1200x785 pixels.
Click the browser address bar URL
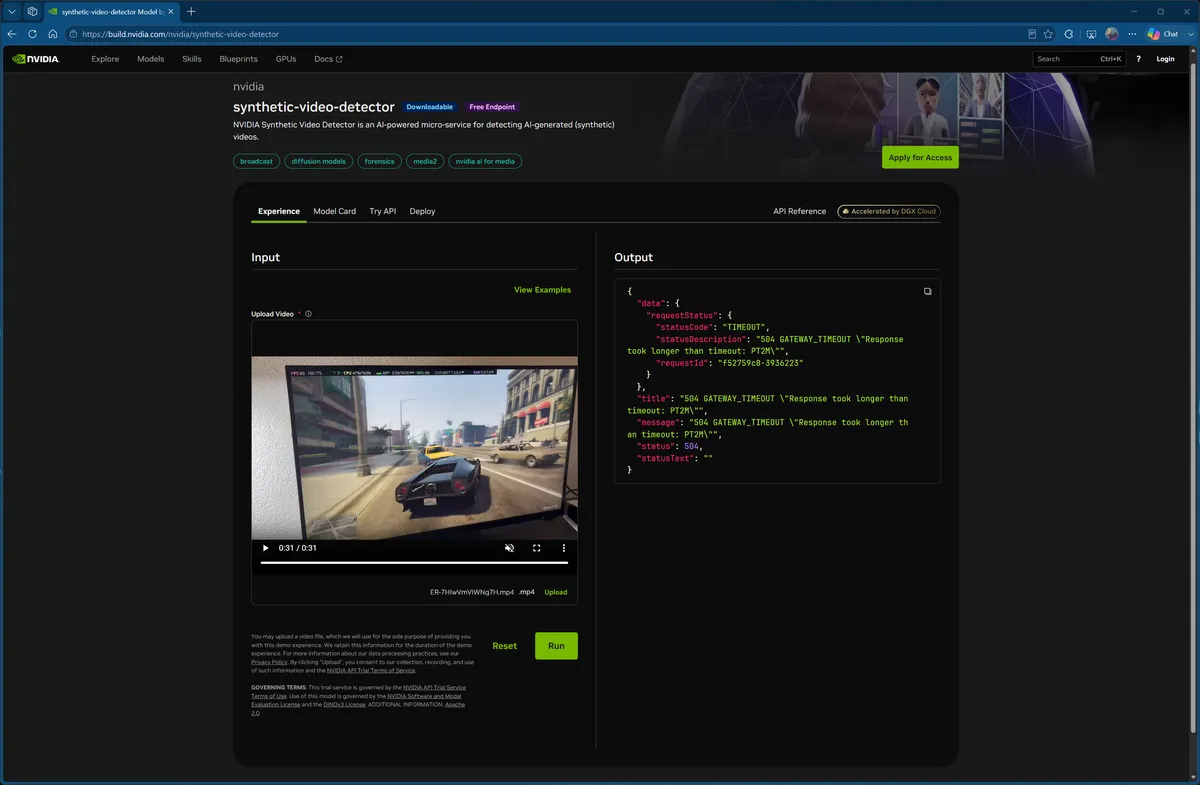[180, 34]
